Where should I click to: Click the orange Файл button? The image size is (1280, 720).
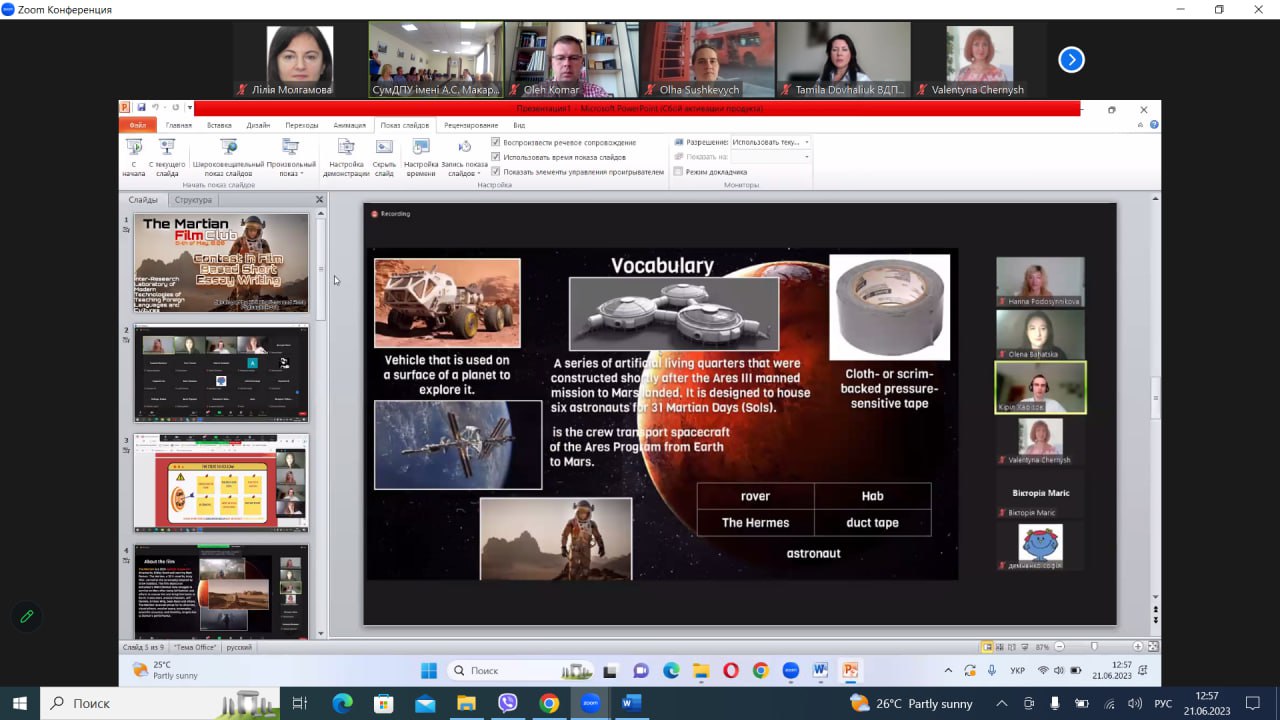click(x=137, y=125)
